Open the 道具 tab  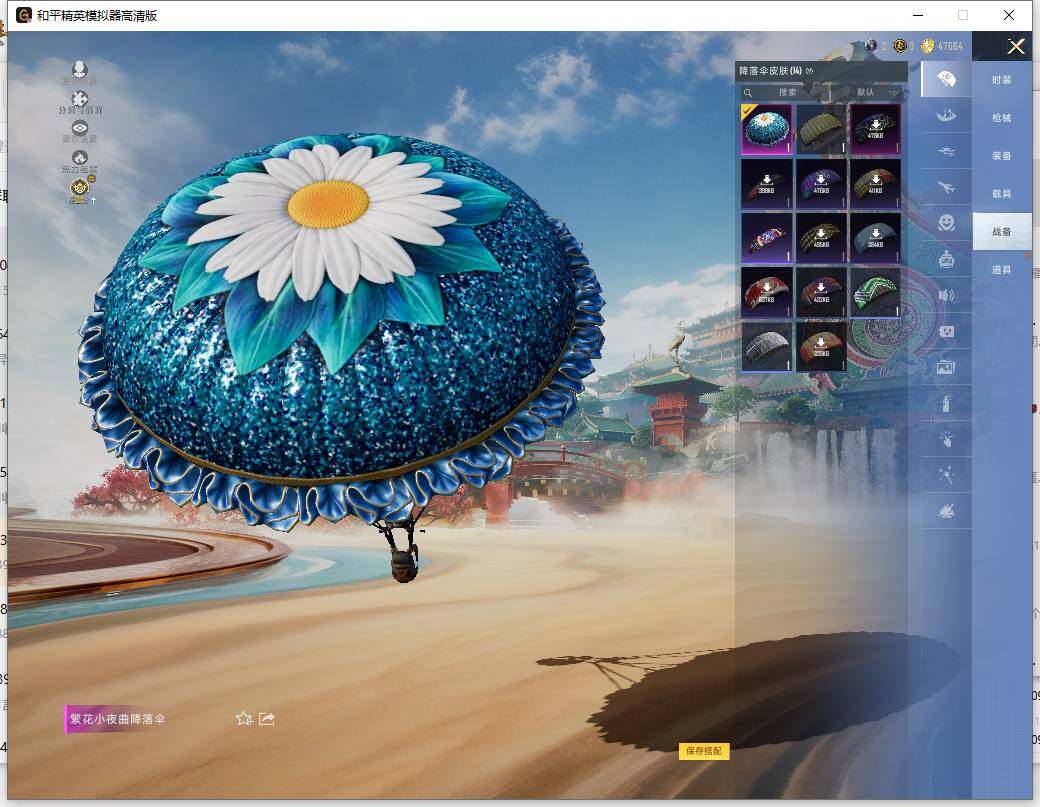[x=1001, y=270]
